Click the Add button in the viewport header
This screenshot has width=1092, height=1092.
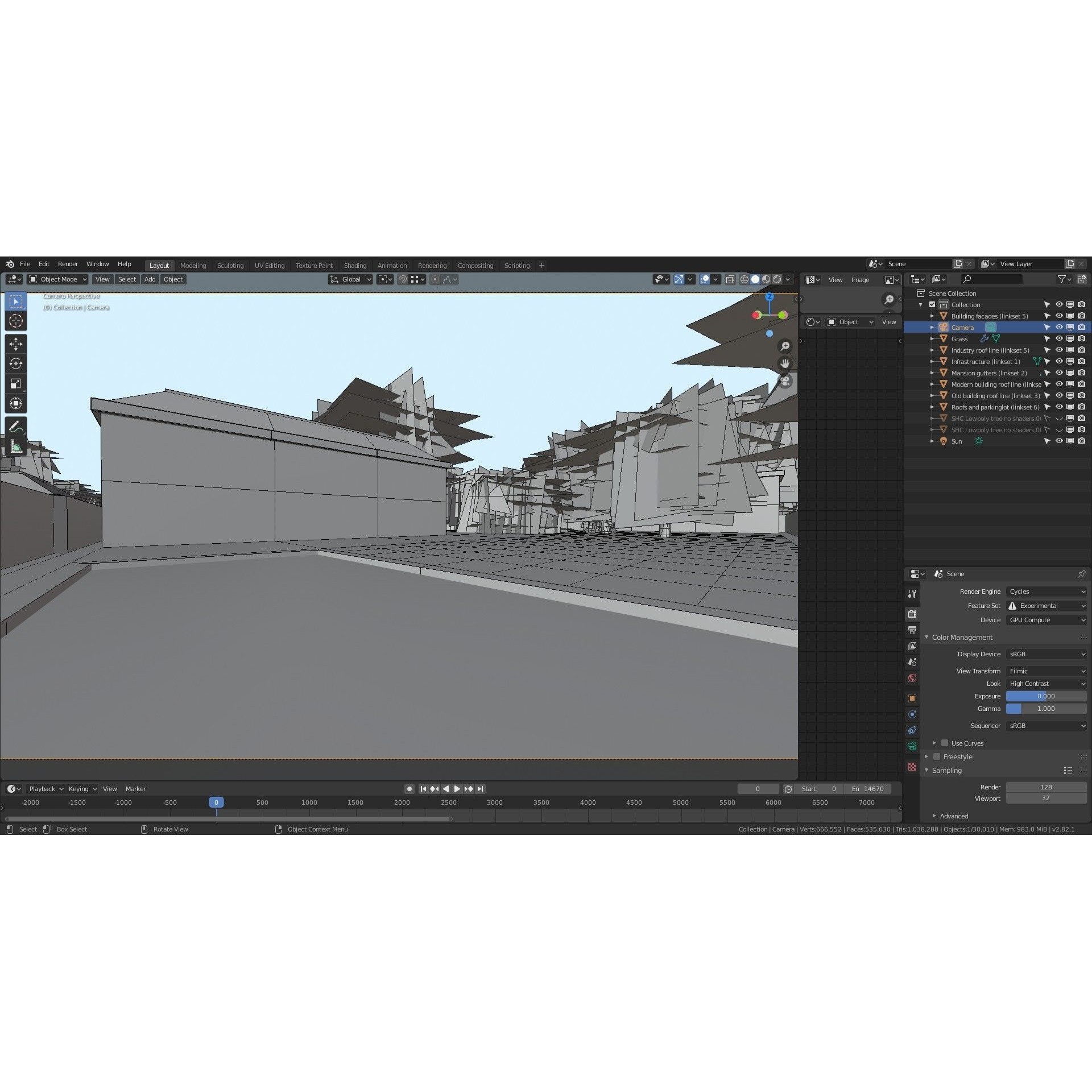(150, 279)
